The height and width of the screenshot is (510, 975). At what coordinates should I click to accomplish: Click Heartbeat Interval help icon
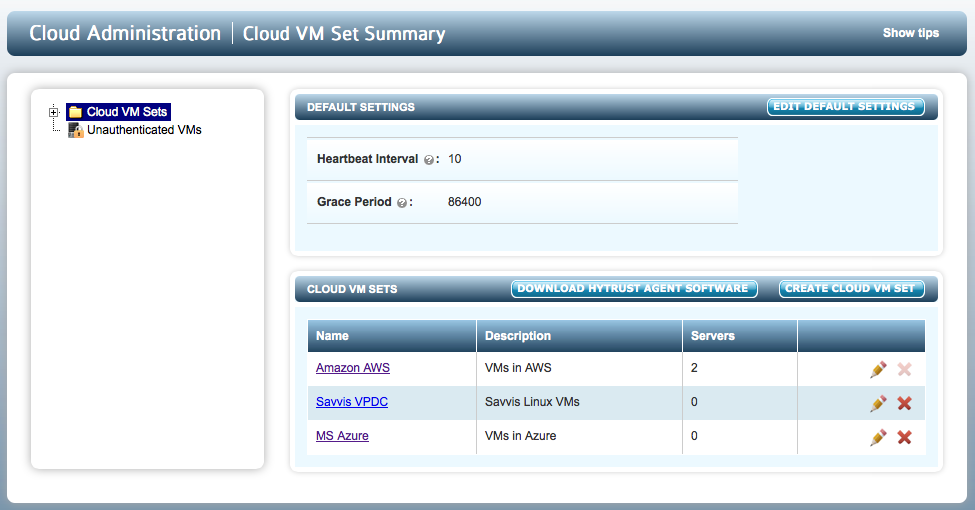click(428, 160)
